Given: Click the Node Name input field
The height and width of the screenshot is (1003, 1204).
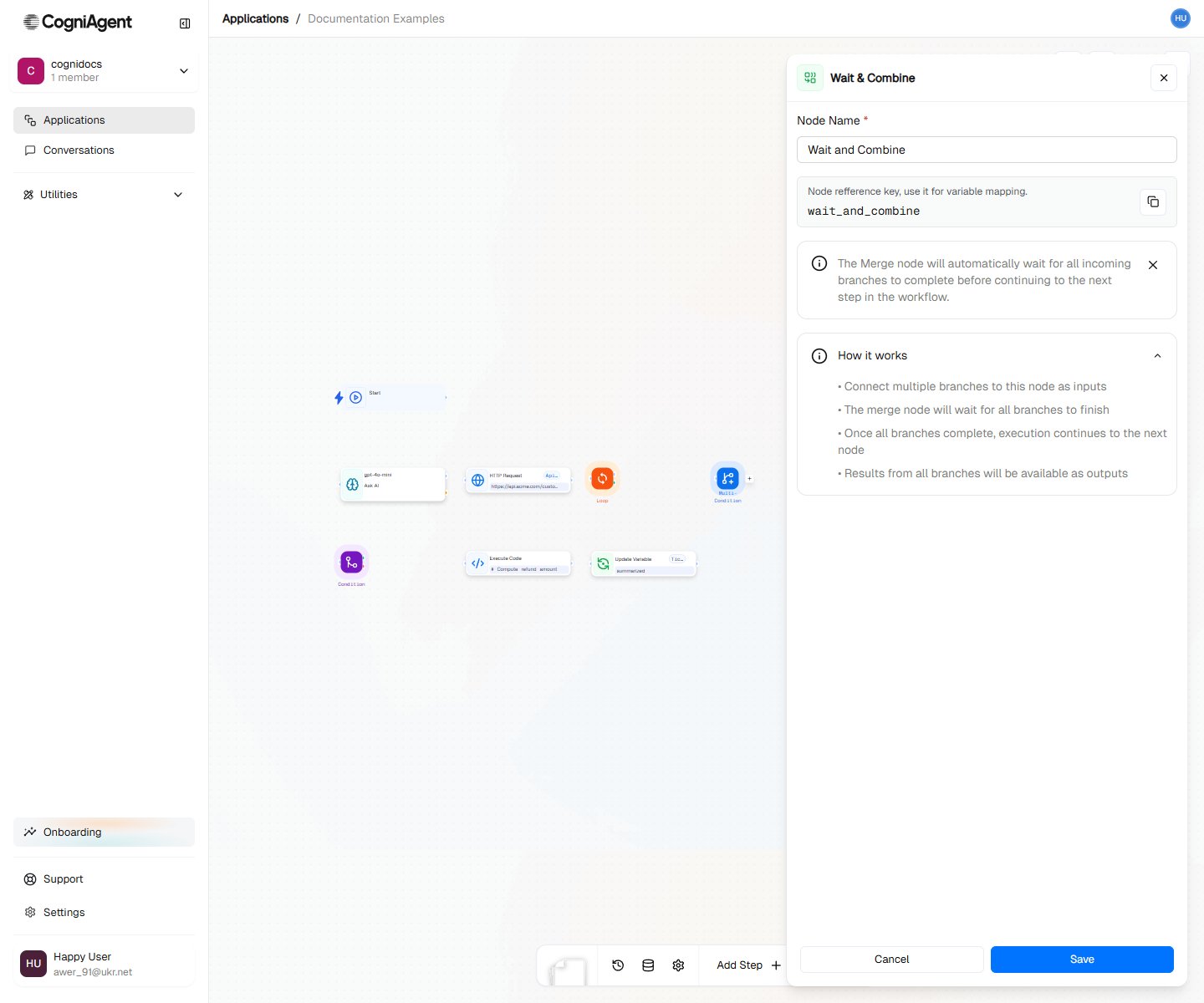Looking at the screenshot, I should pos(987,150).
